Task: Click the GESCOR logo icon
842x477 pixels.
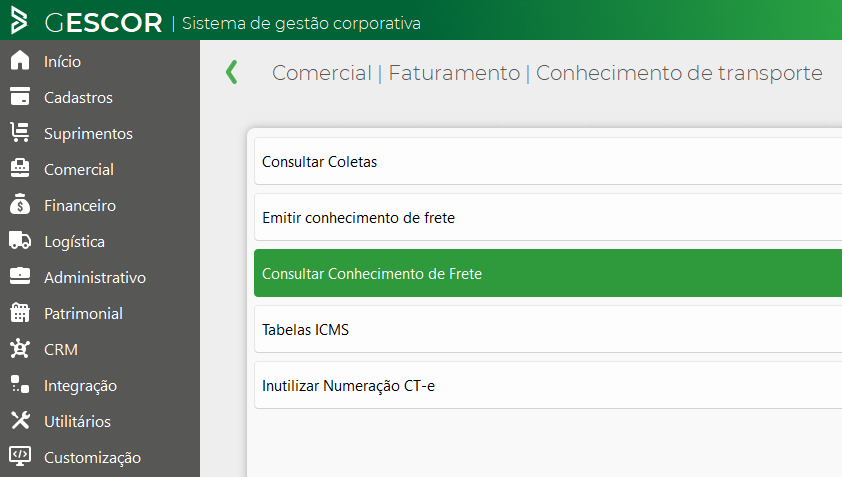Action: click(19, 20)
